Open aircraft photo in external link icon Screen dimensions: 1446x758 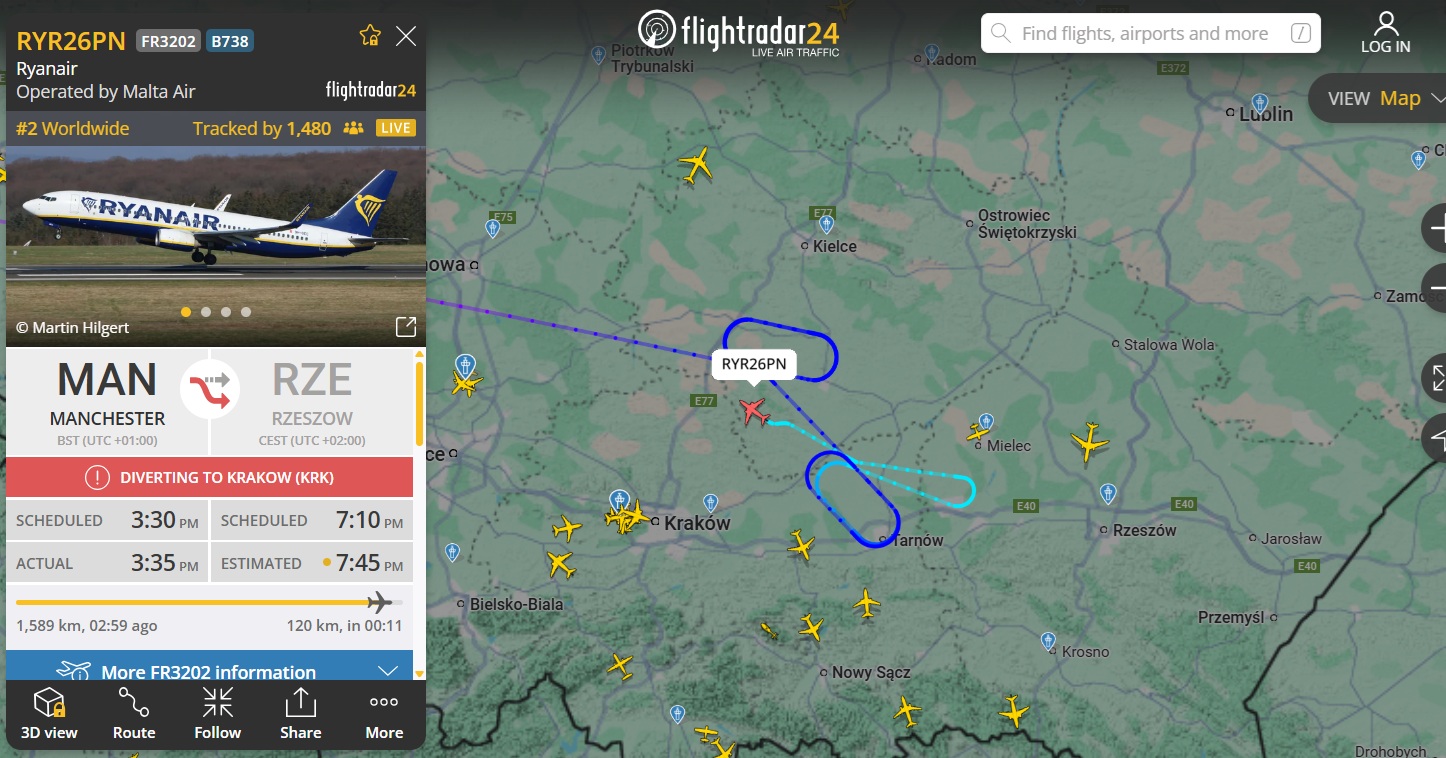(406, 327)
